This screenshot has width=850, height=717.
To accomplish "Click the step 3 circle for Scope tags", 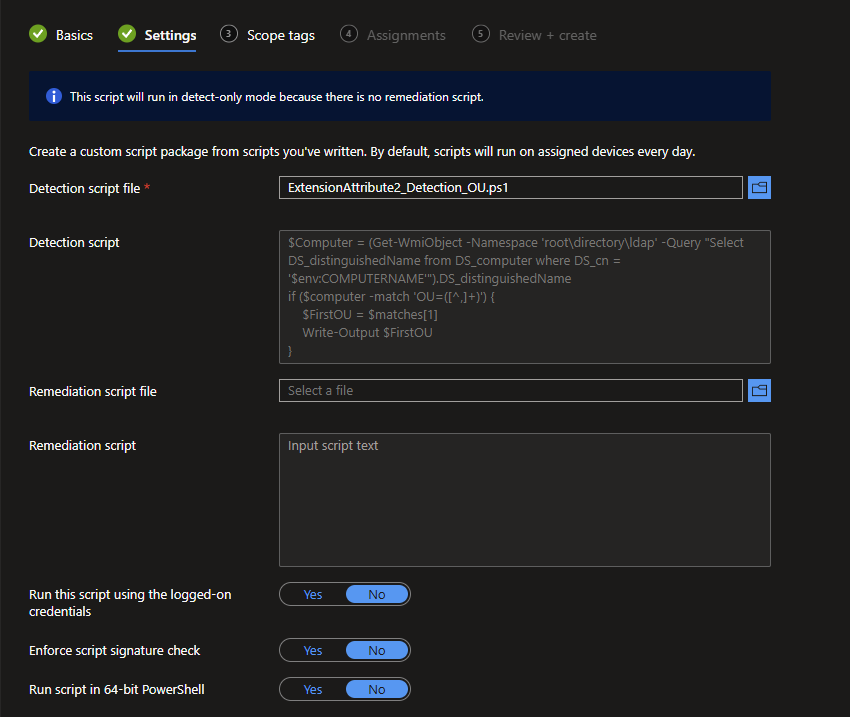I will 229,35.
